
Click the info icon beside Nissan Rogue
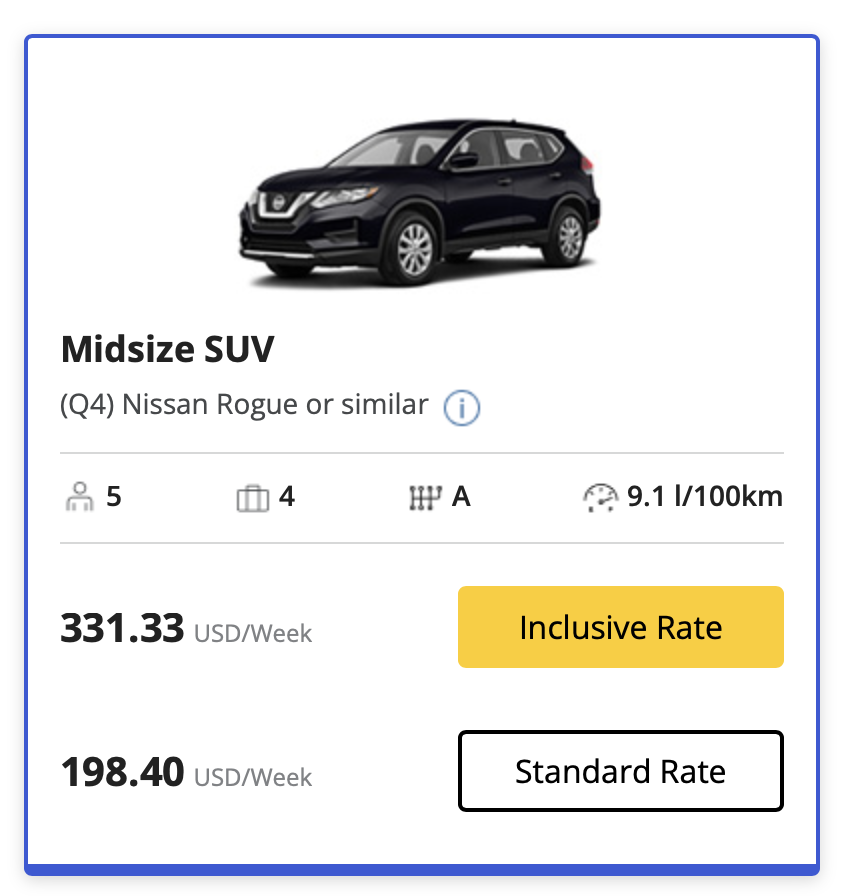[x=462, y=407]
